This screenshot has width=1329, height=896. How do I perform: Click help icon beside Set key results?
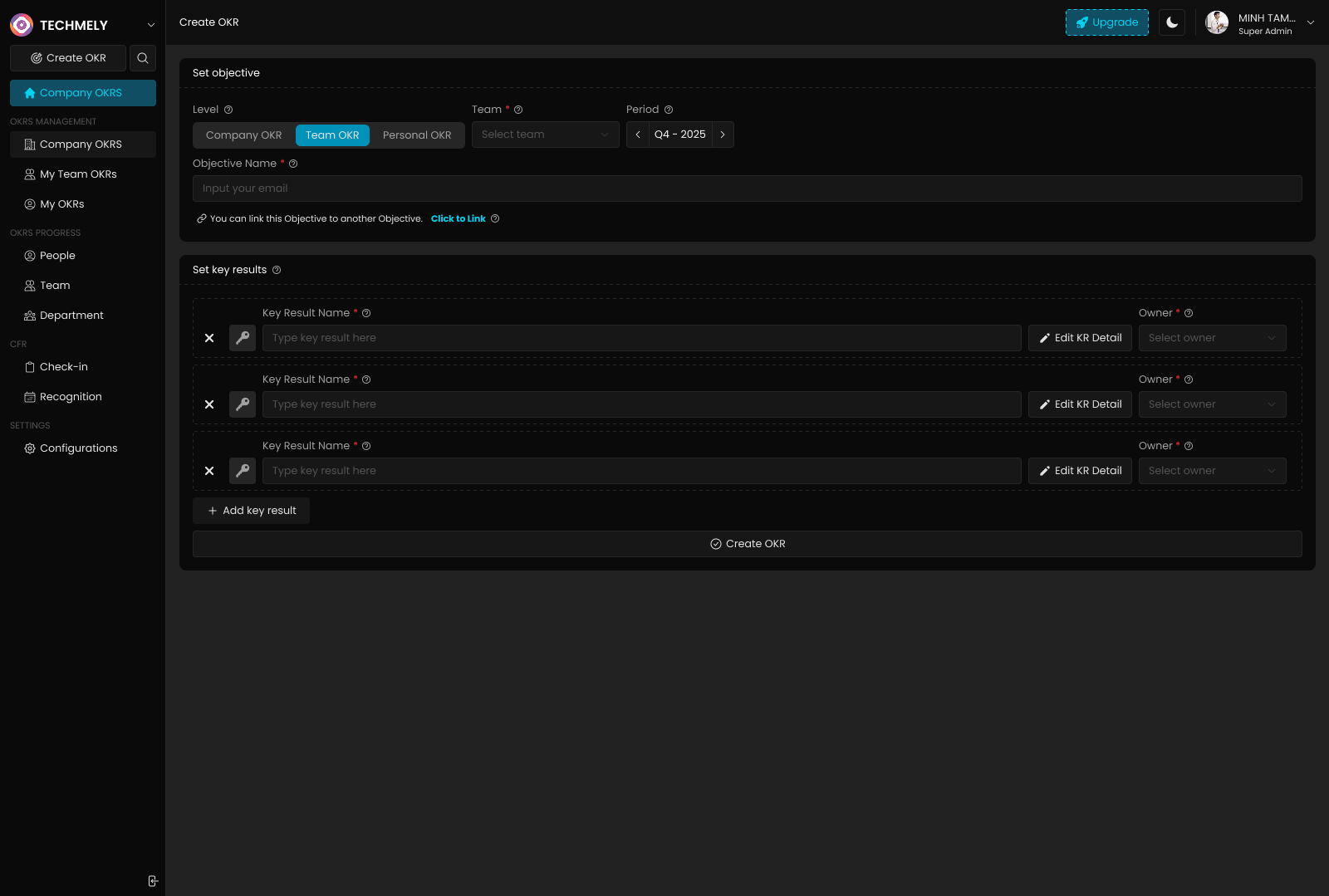[x=277, y=270]
